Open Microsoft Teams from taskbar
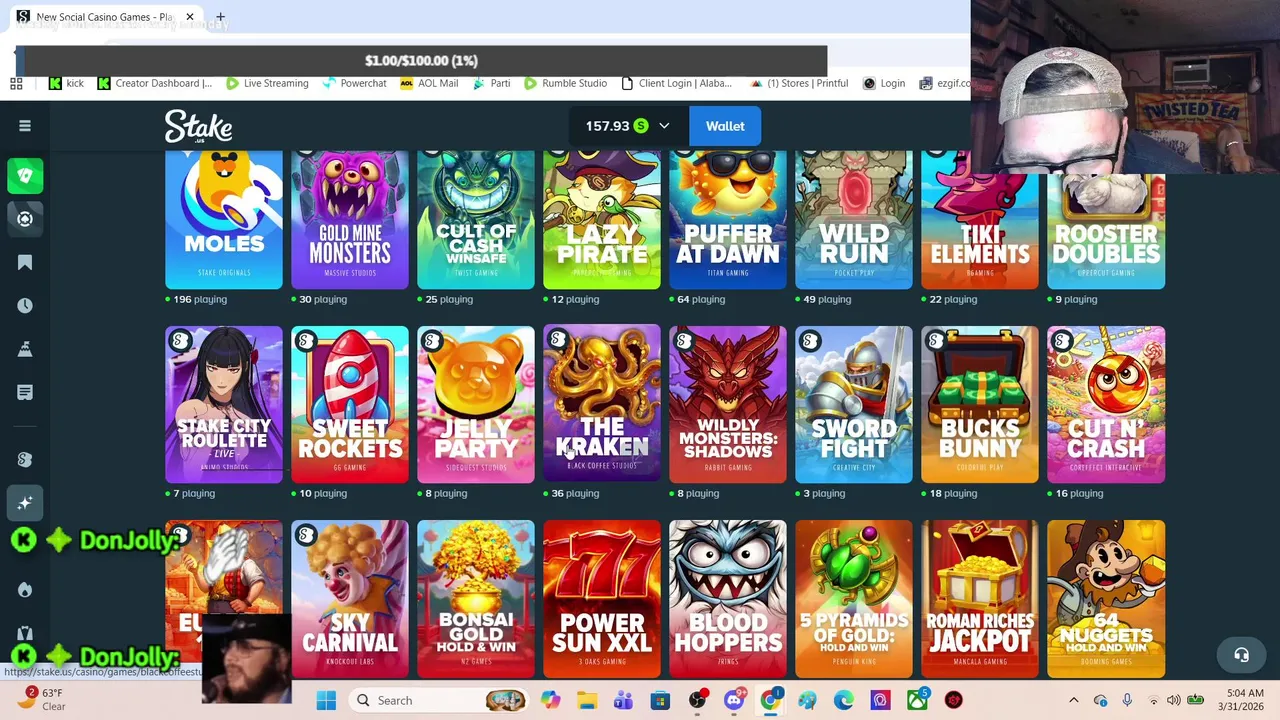1280x720 pixels. 623,701
